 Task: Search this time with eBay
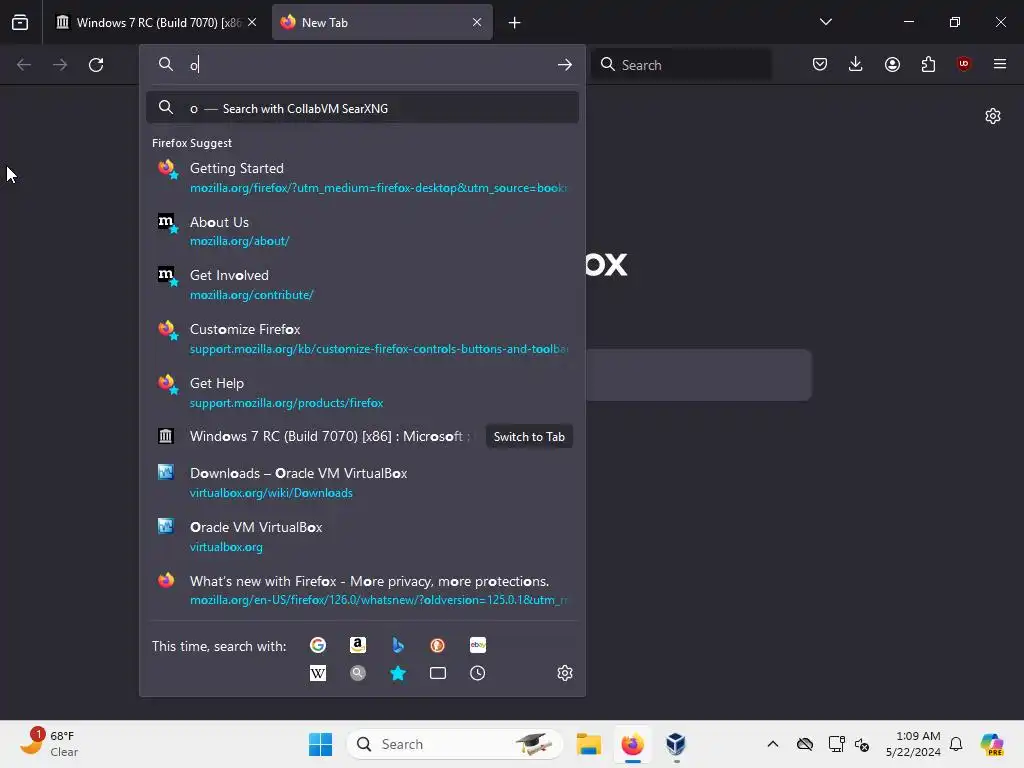tap(477, 645)
